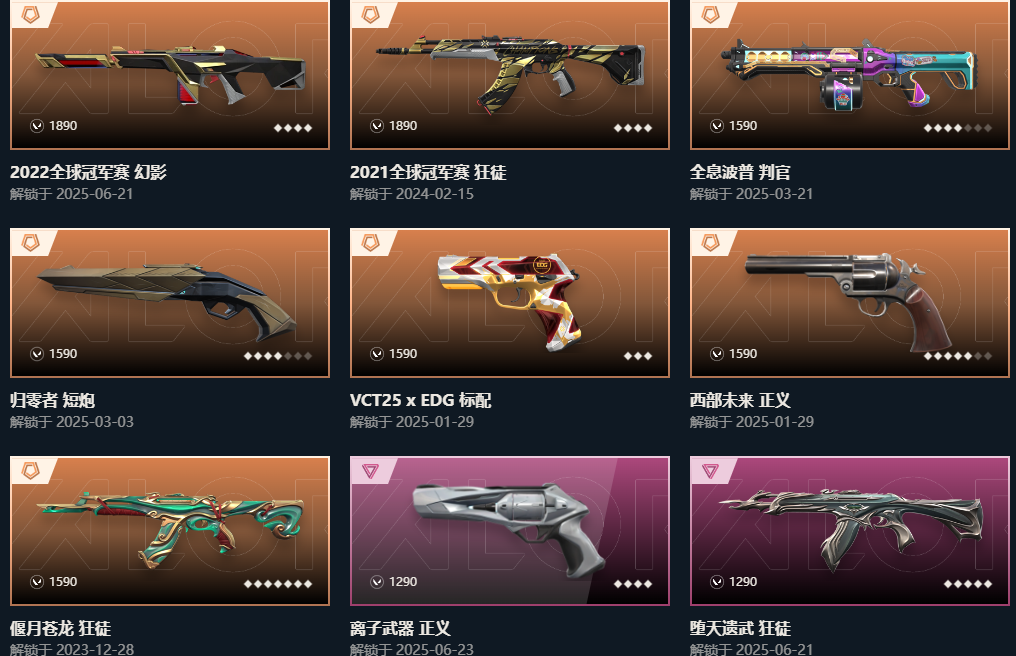Click the level diamonds on 西部未来 正义 card

pos(958,356)
